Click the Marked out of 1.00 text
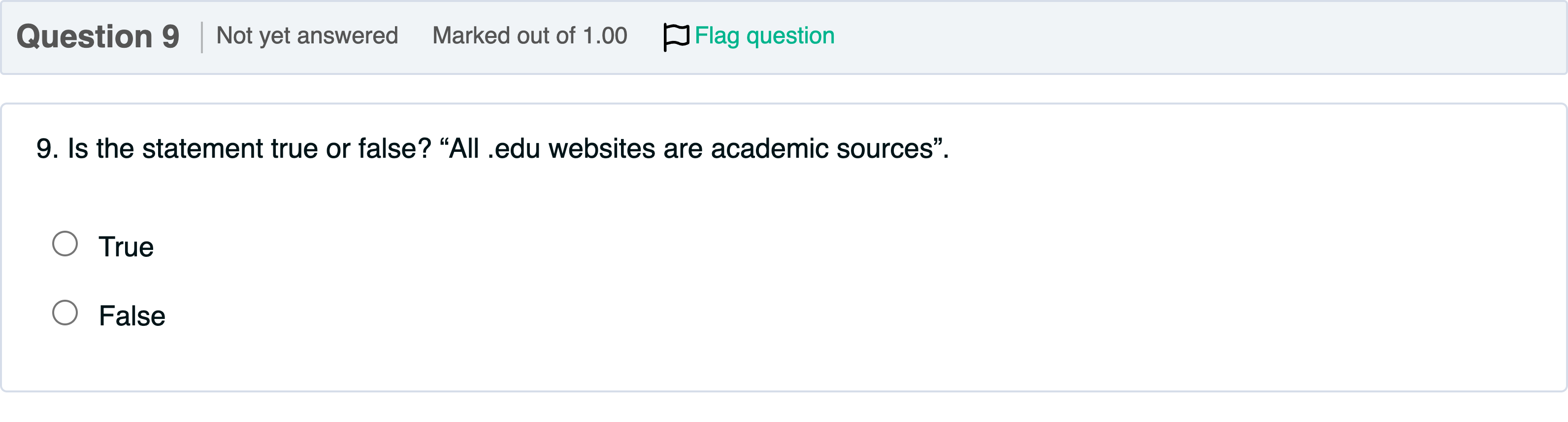This screenshot has height=422, width=1568. tap(529, 36)
